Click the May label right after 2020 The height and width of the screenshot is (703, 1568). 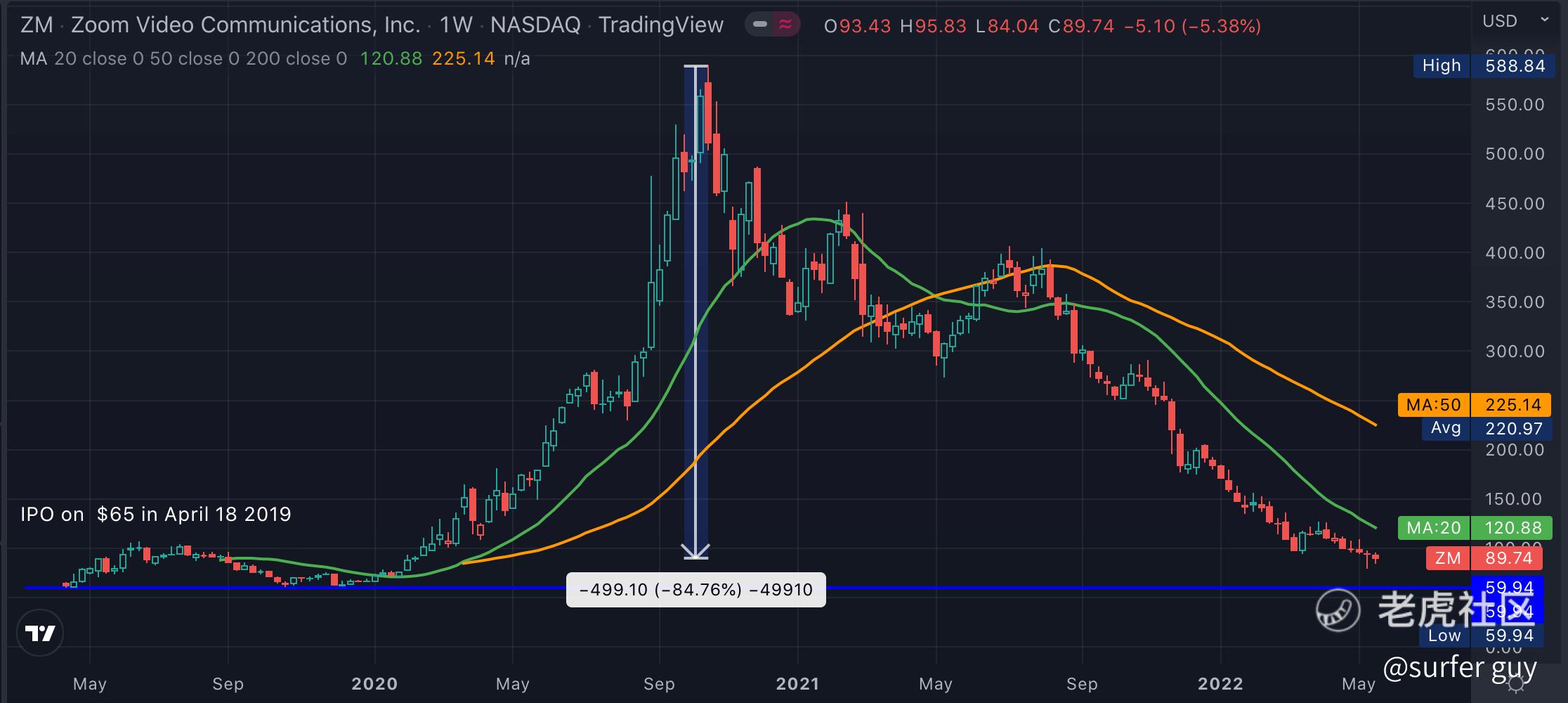(513, 684)
